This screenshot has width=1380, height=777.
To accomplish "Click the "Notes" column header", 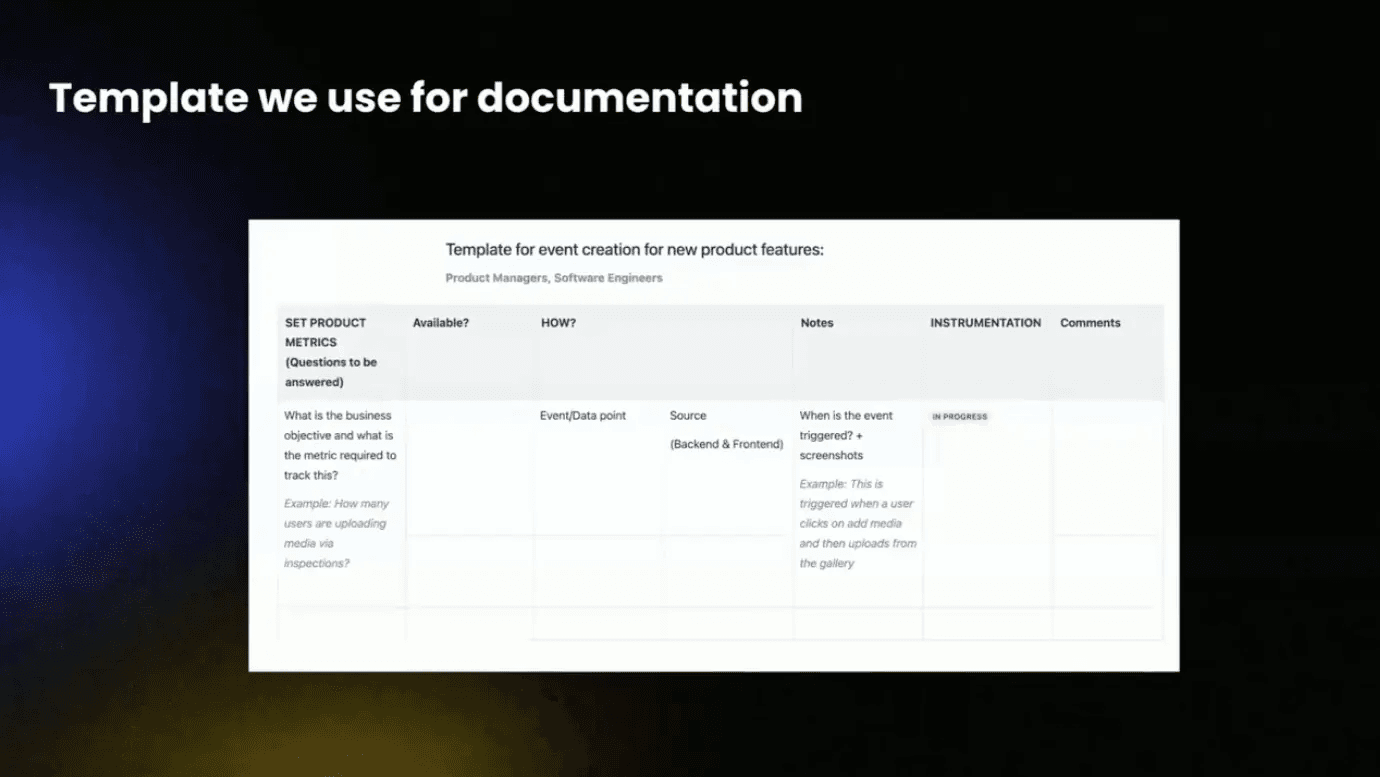I will pos(816,322).
